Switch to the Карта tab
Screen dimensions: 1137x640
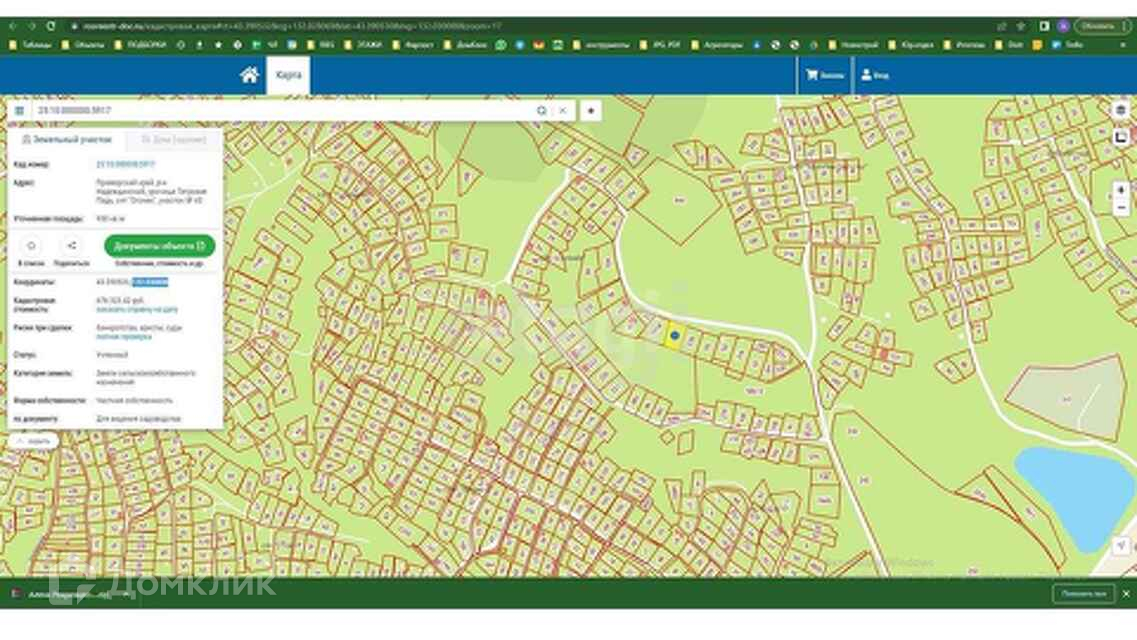(289, 75)
